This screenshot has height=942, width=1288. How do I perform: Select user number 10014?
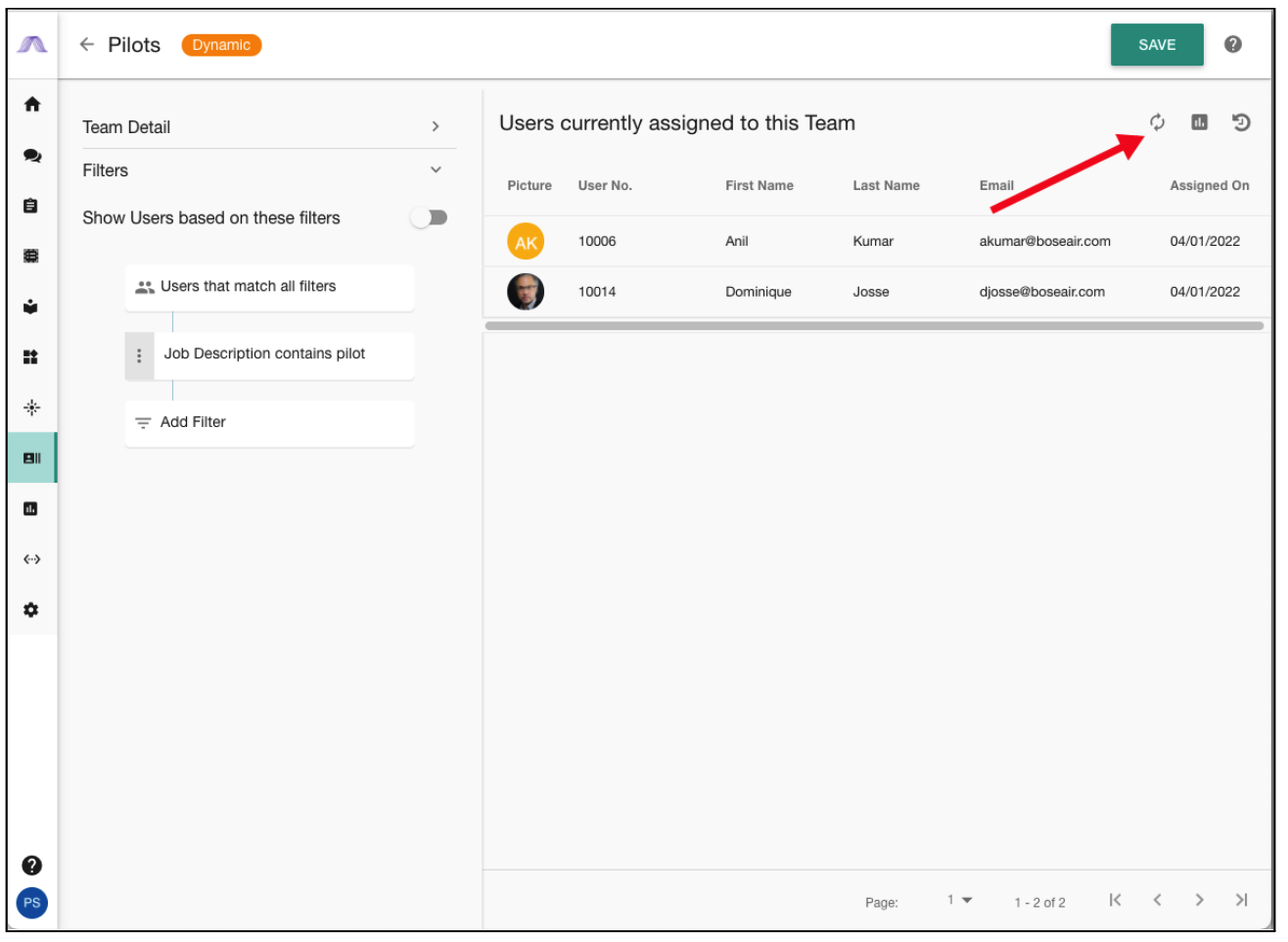point(597,292)
